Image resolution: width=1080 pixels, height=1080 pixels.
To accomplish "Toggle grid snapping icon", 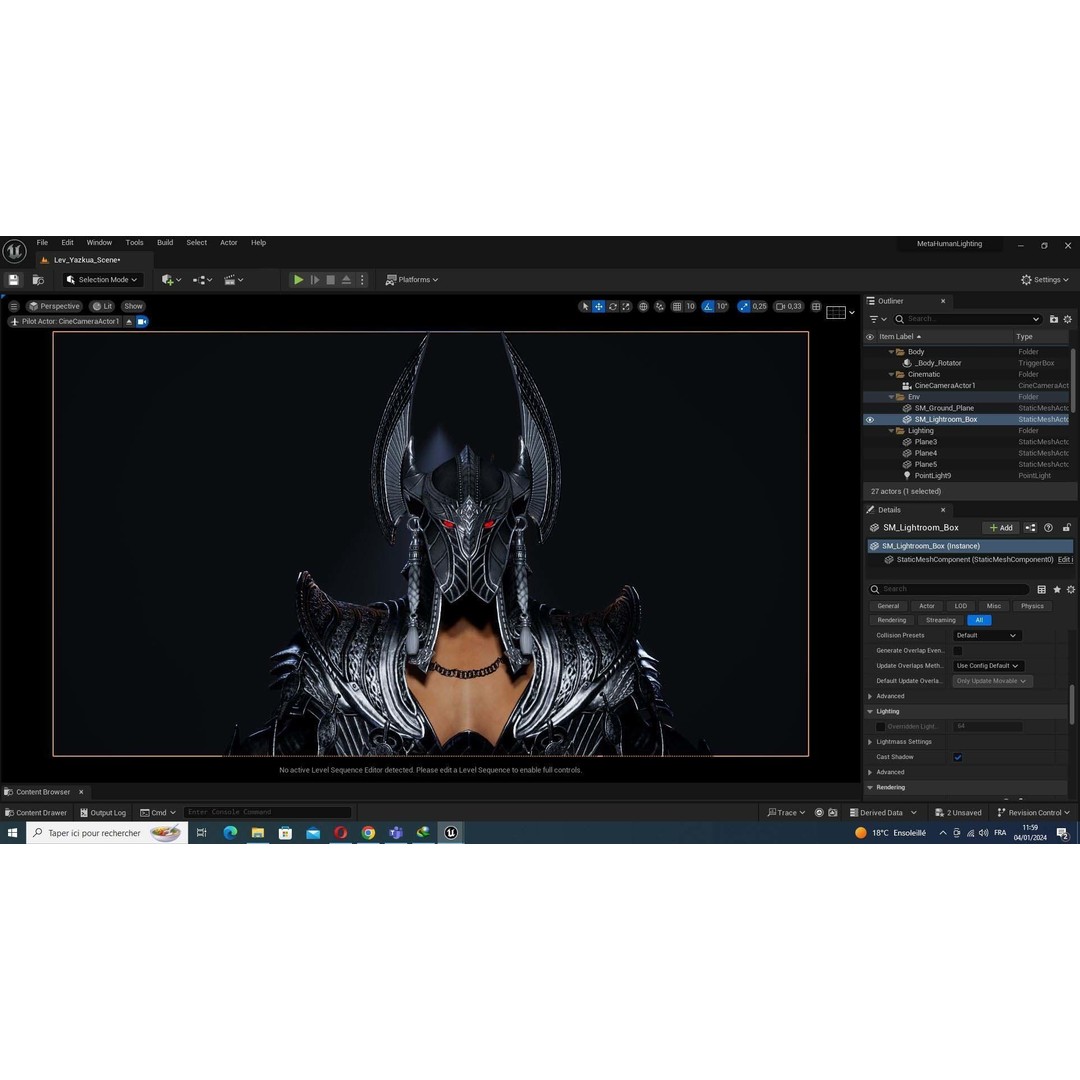I will point(677,307).
